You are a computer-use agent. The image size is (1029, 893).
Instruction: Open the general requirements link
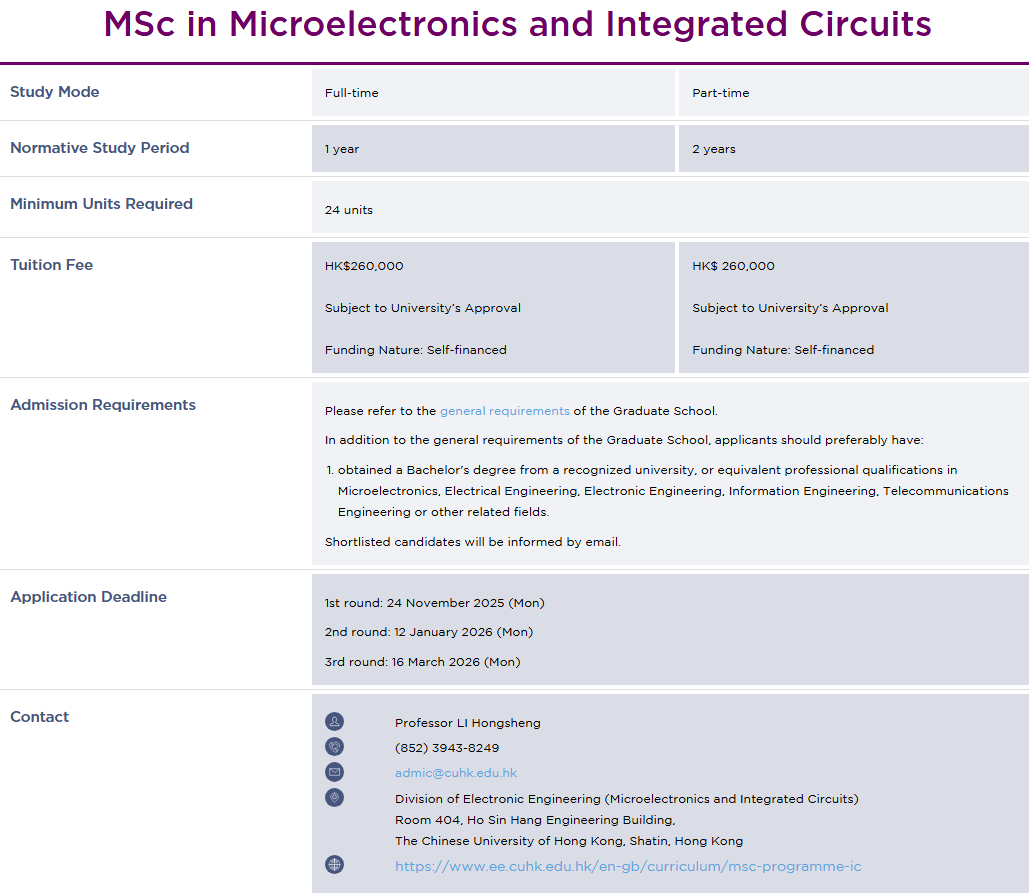(x=504, y=411)
